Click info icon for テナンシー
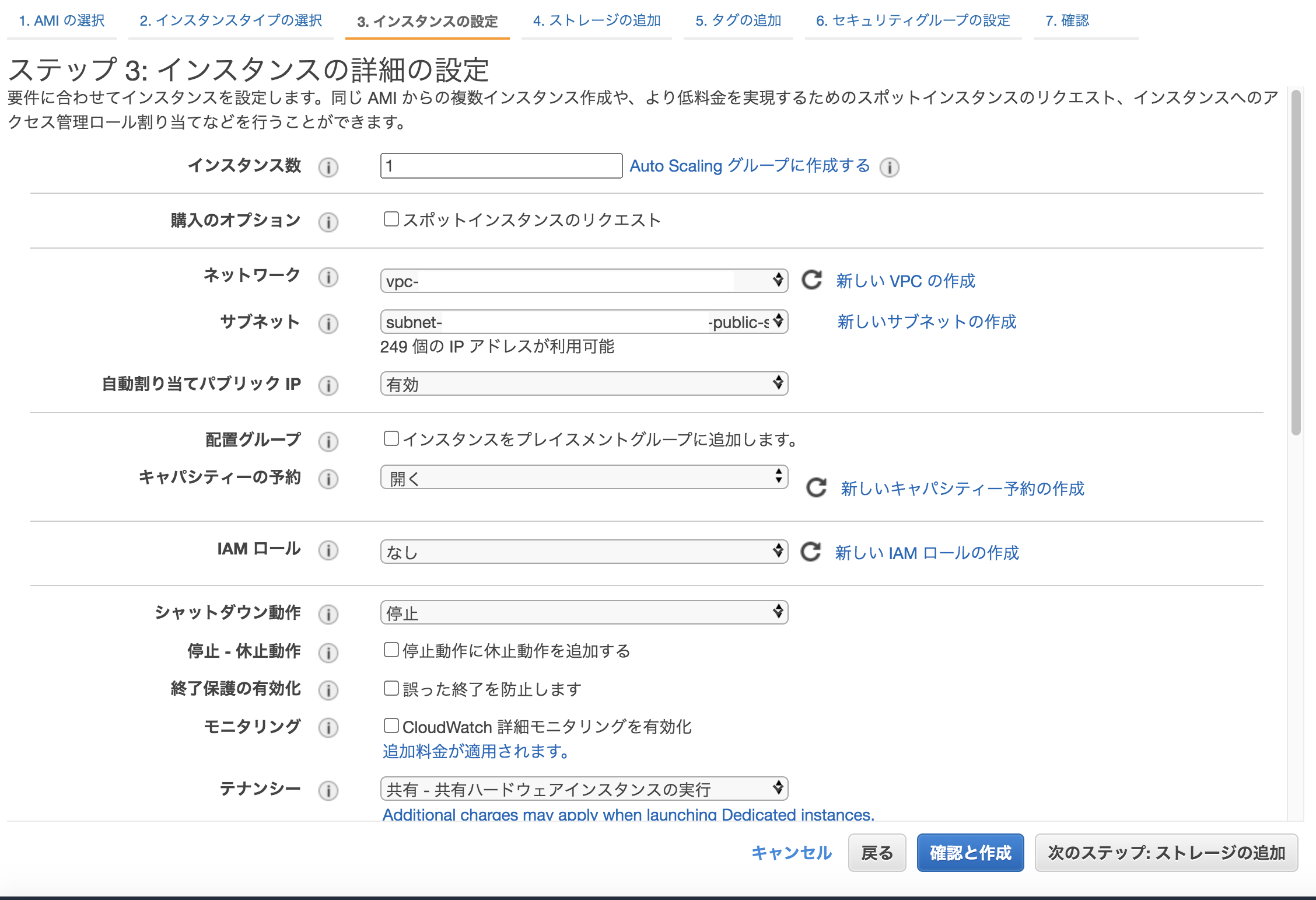Screen dimensions: 1316x900 328,791
